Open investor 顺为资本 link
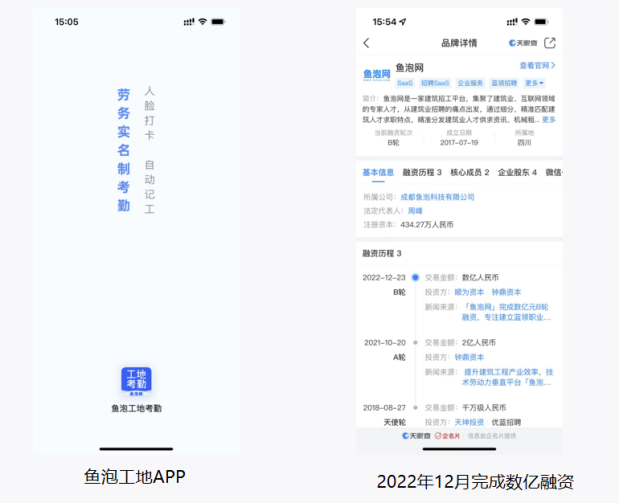 coord(469,292)
